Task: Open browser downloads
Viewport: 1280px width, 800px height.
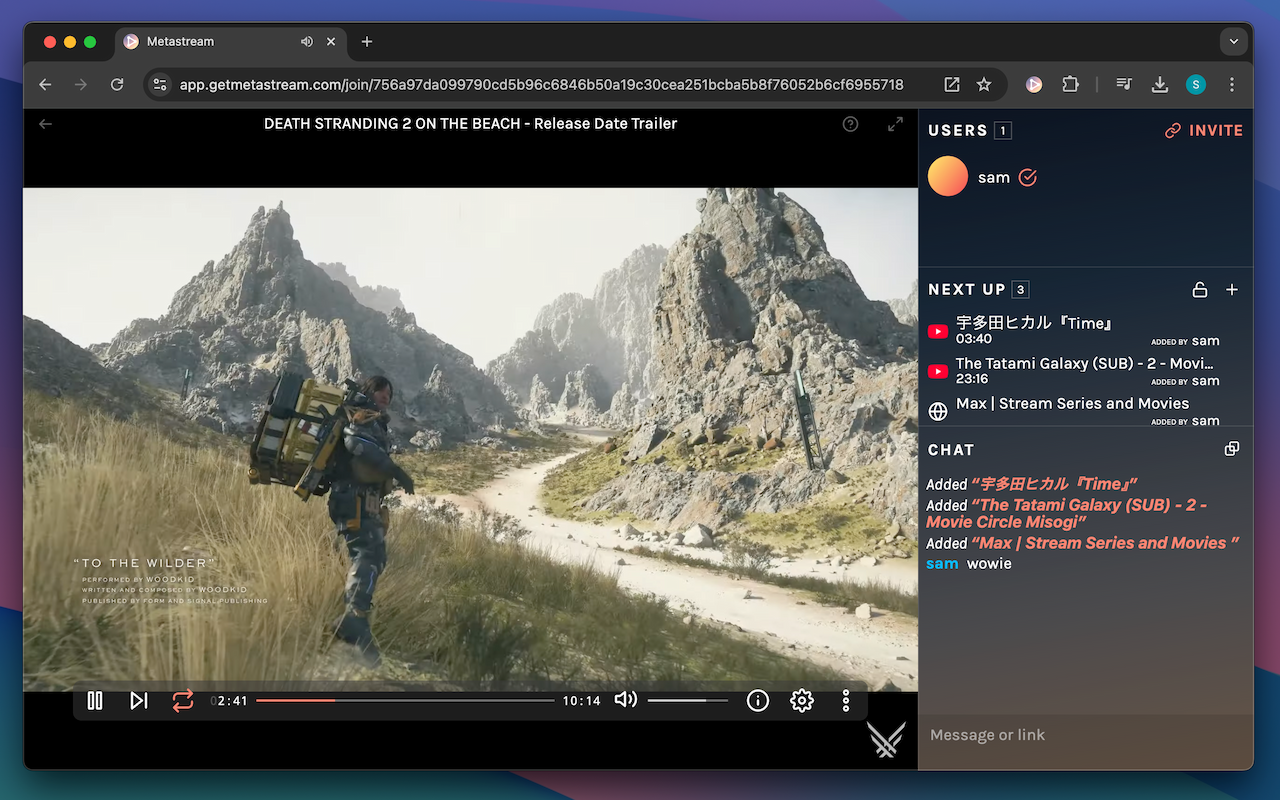Action: pos(1160,85)
